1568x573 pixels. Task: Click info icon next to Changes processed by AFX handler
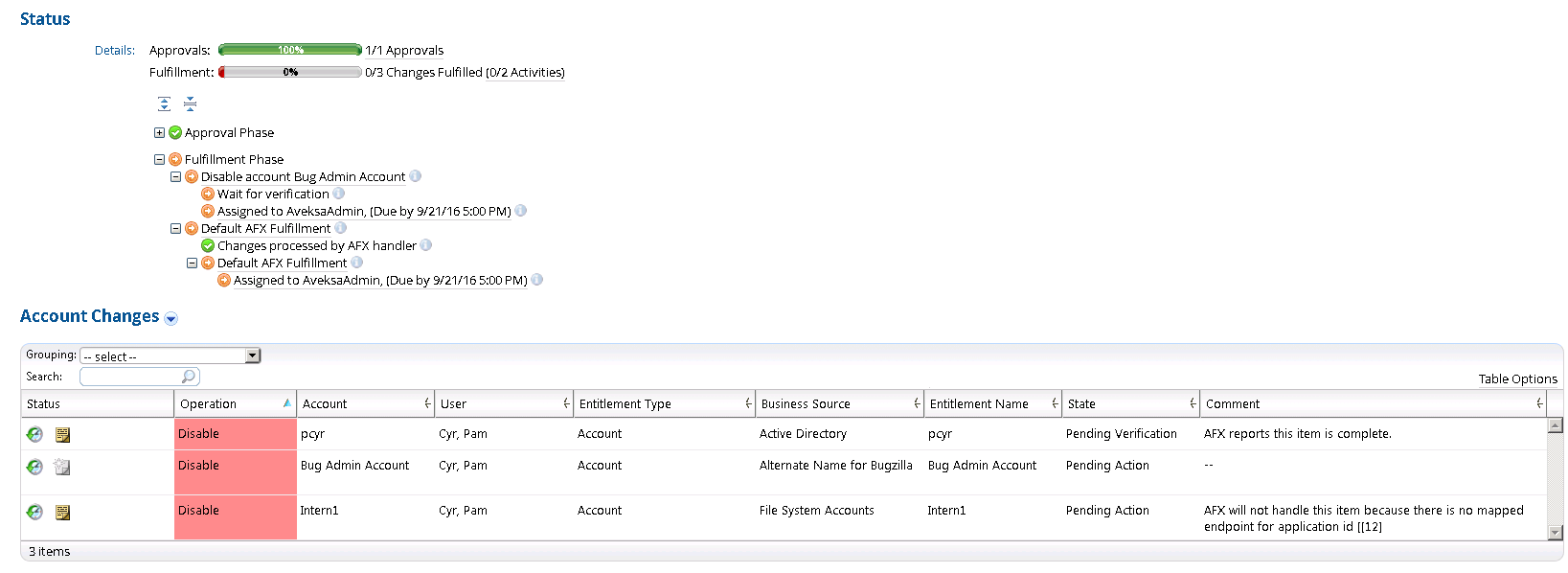(426, 245)
